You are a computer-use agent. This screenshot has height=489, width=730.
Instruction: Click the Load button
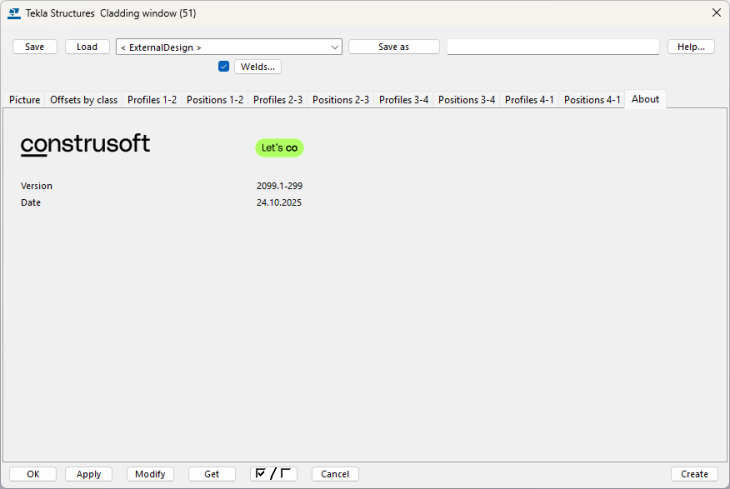[x=87, y=47]
